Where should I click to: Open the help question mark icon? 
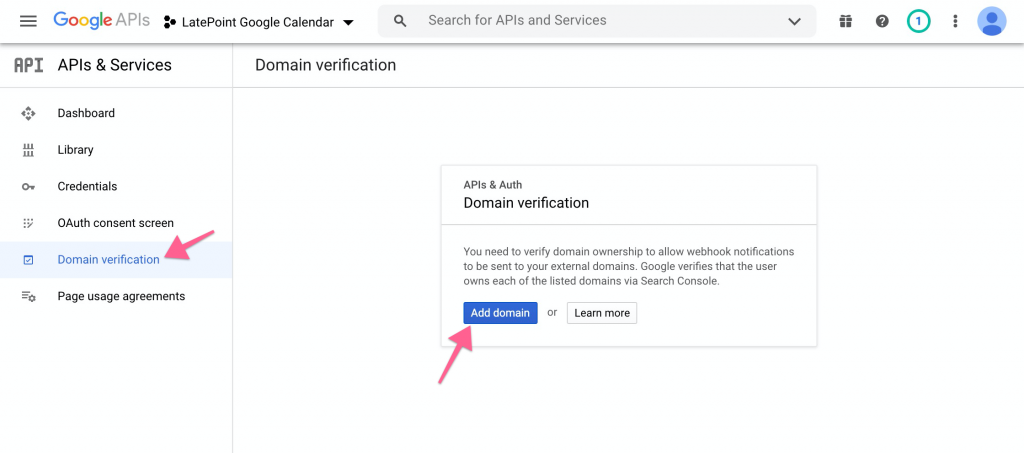882,22
